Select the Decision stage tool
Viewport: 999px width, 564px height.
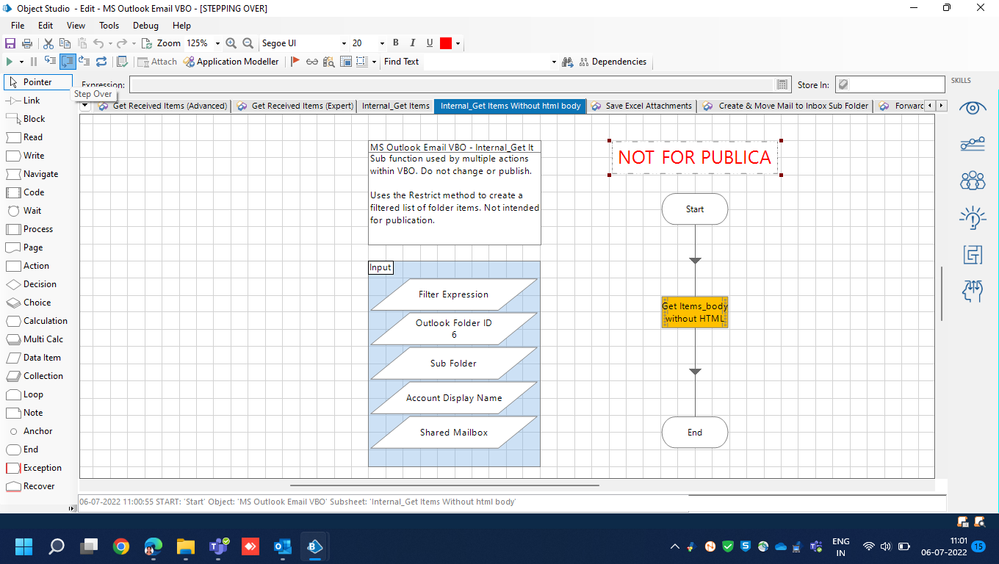click(39, 284)
